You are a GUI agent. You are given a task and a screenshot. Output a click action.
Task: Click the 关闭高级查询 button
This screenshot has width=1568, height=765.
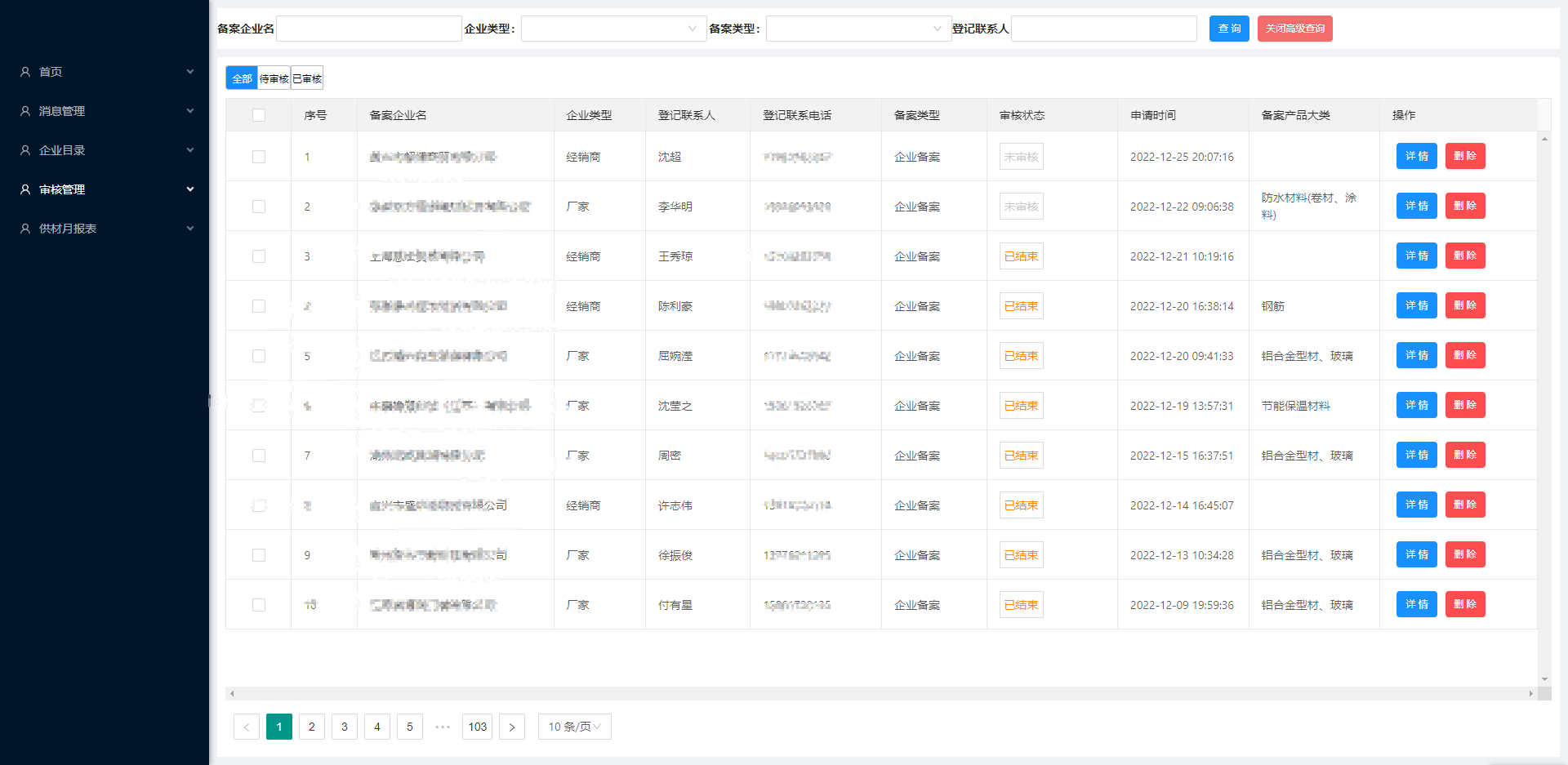(1295, 29)
